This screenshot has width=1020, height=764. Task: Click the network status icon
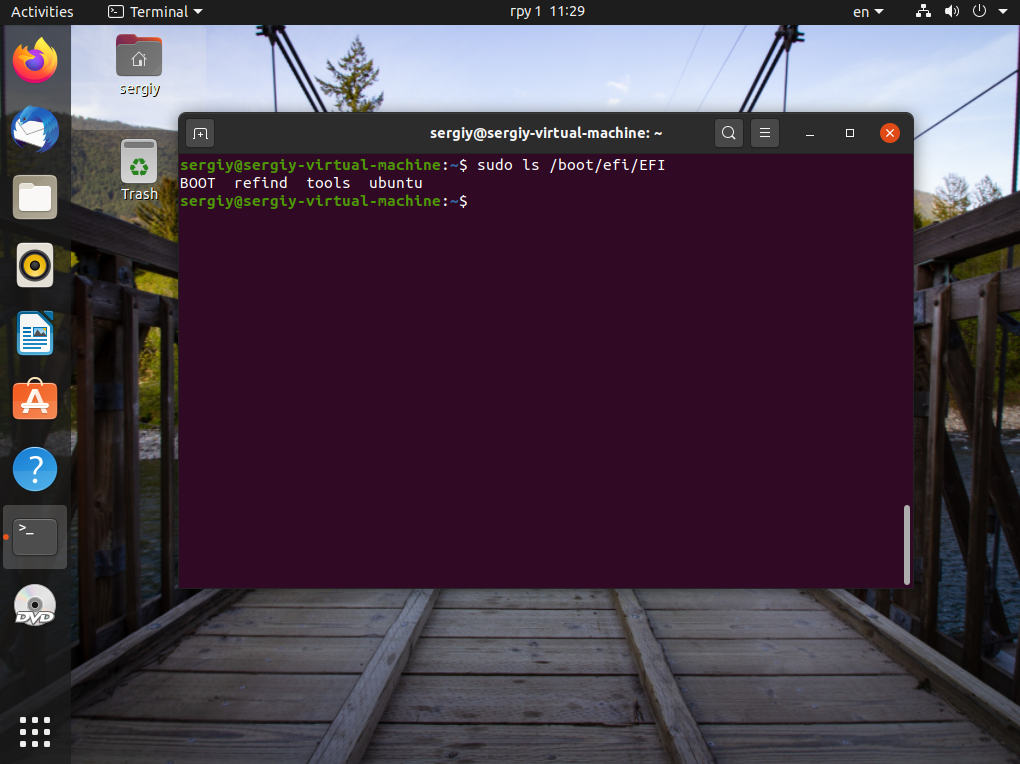pyautogui.click(x=923, y=11)
